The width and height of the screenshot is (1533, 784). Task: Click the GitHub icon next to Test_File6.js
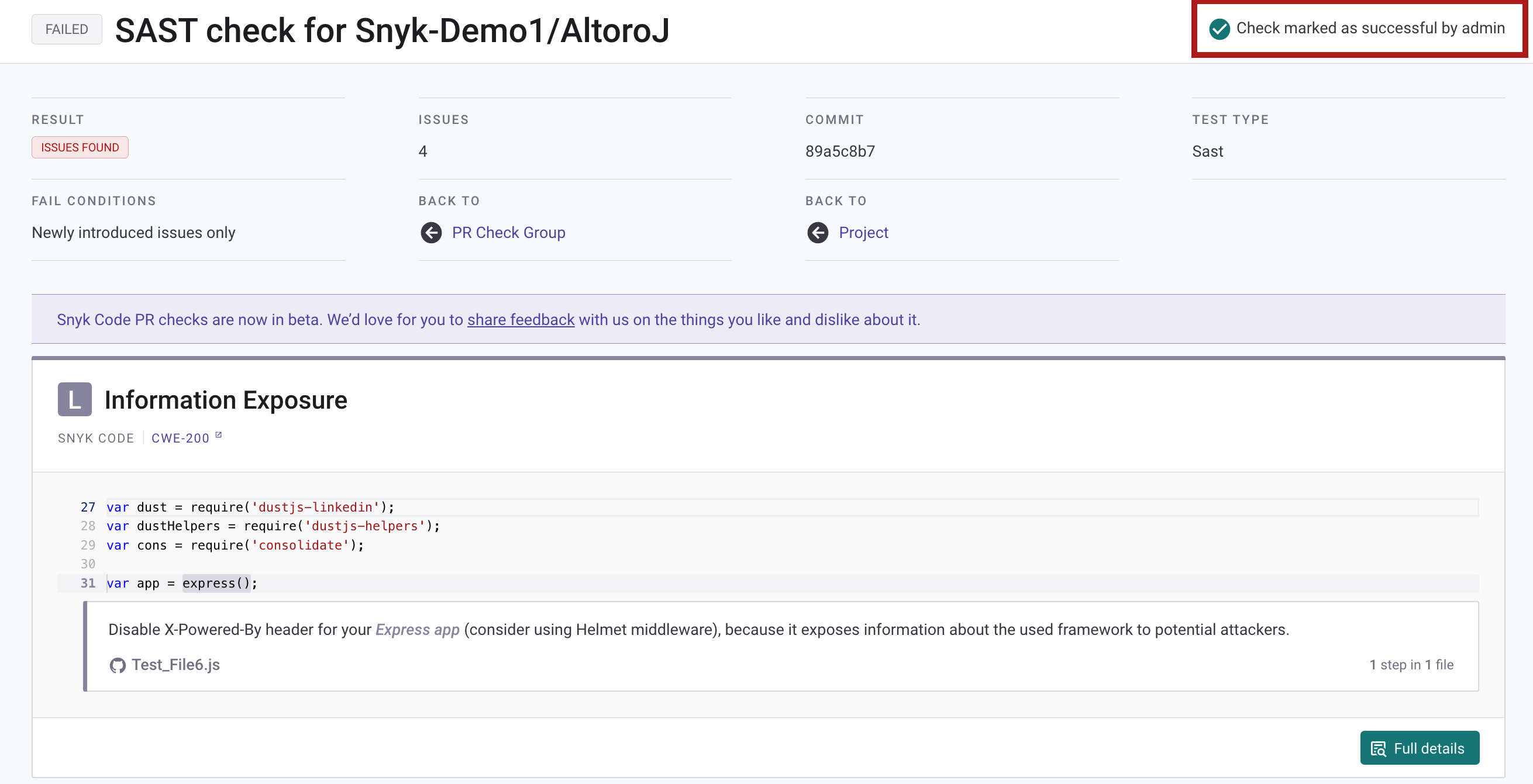point(117,665)
